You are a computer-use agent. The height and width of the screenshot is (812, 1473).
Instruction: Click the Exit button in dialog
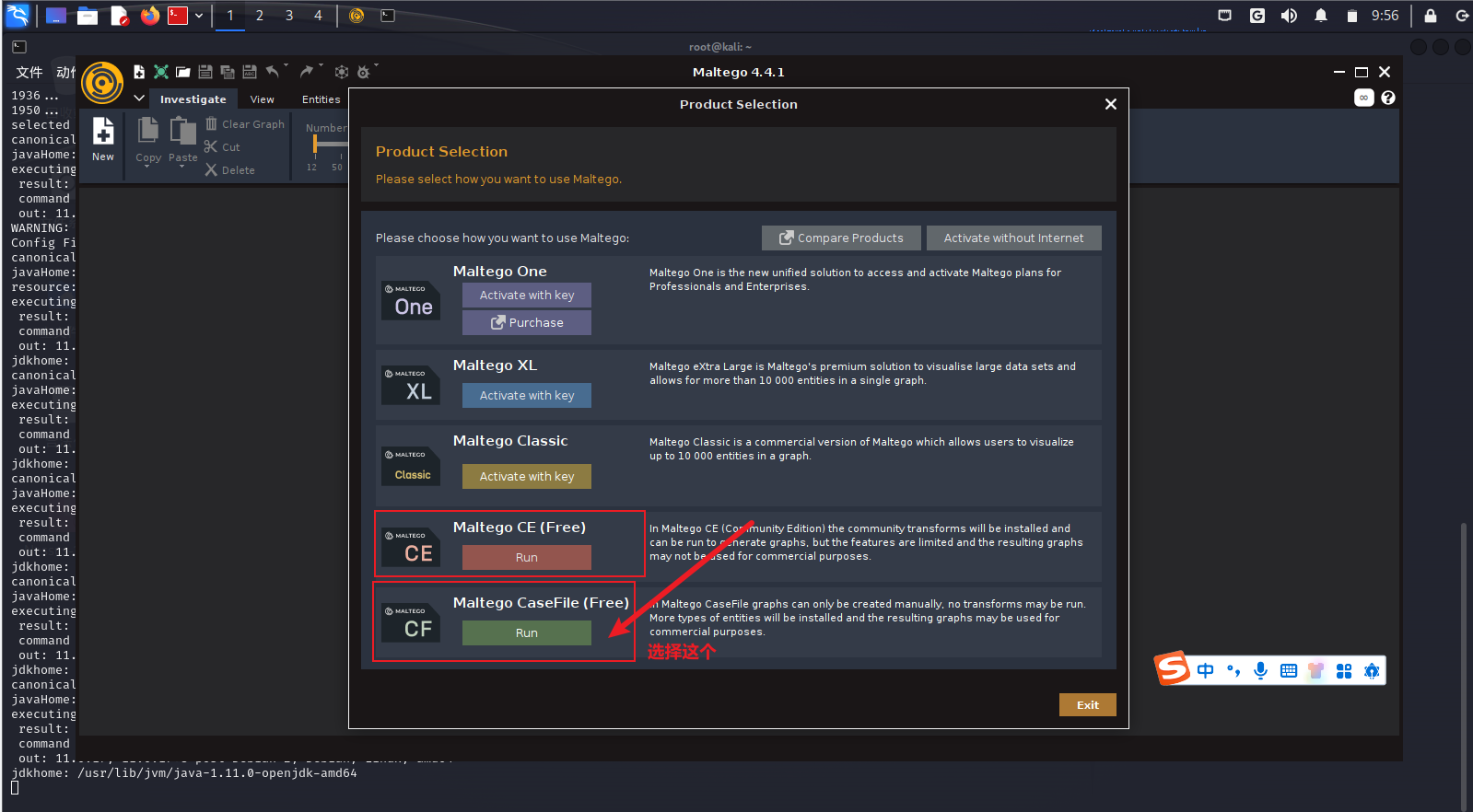click(1088, 705)
